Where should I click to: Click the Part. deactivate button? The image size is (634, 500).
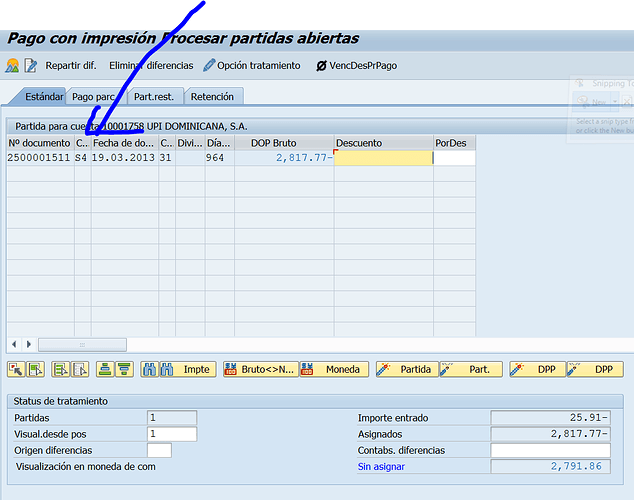point(471,369)
